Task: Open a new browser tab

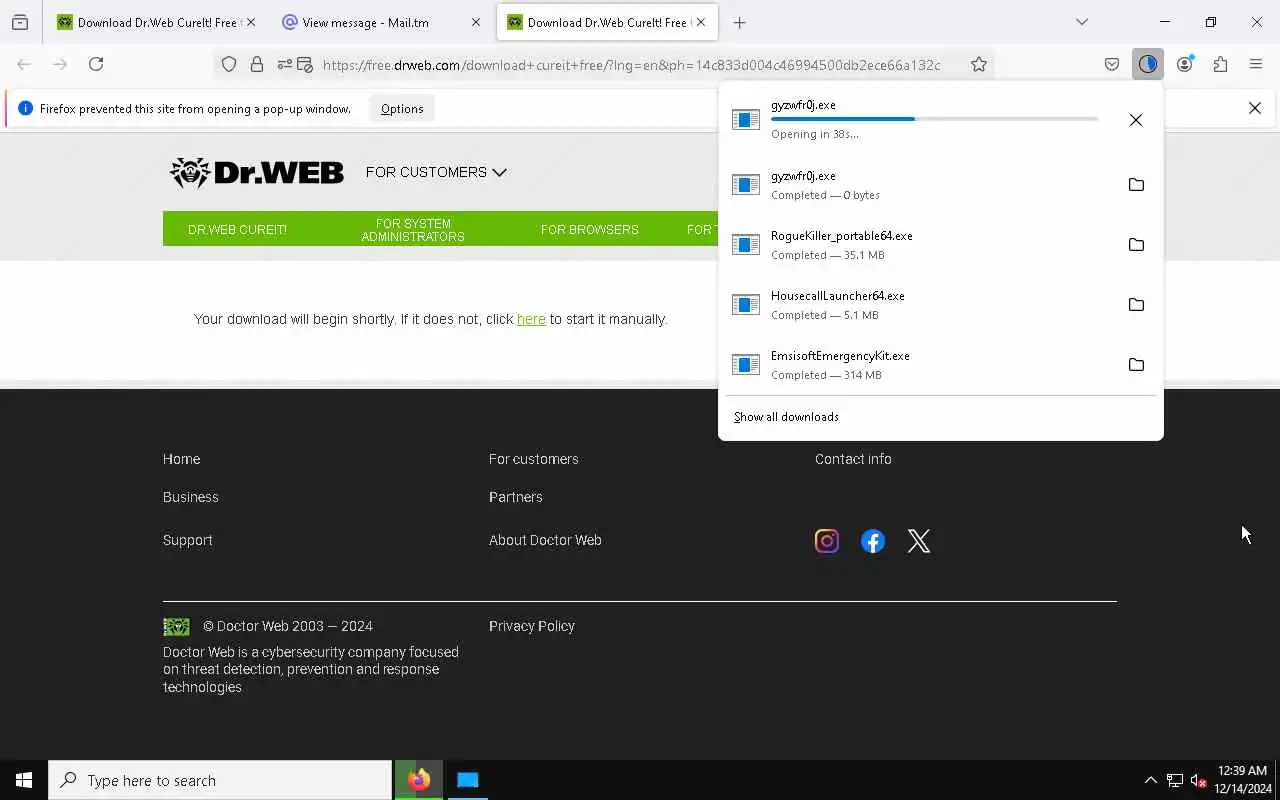Action: (740, 22)
